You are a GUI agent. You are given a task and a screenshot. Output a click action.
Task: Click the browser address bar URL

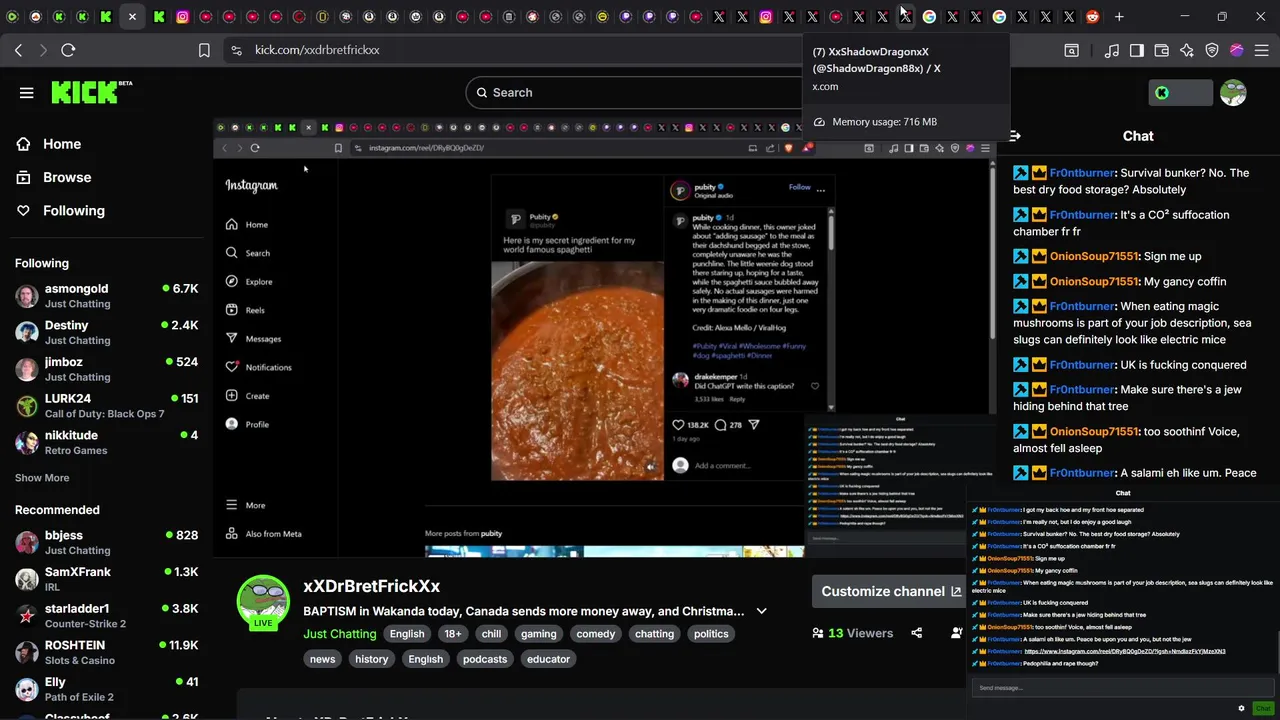317,50
